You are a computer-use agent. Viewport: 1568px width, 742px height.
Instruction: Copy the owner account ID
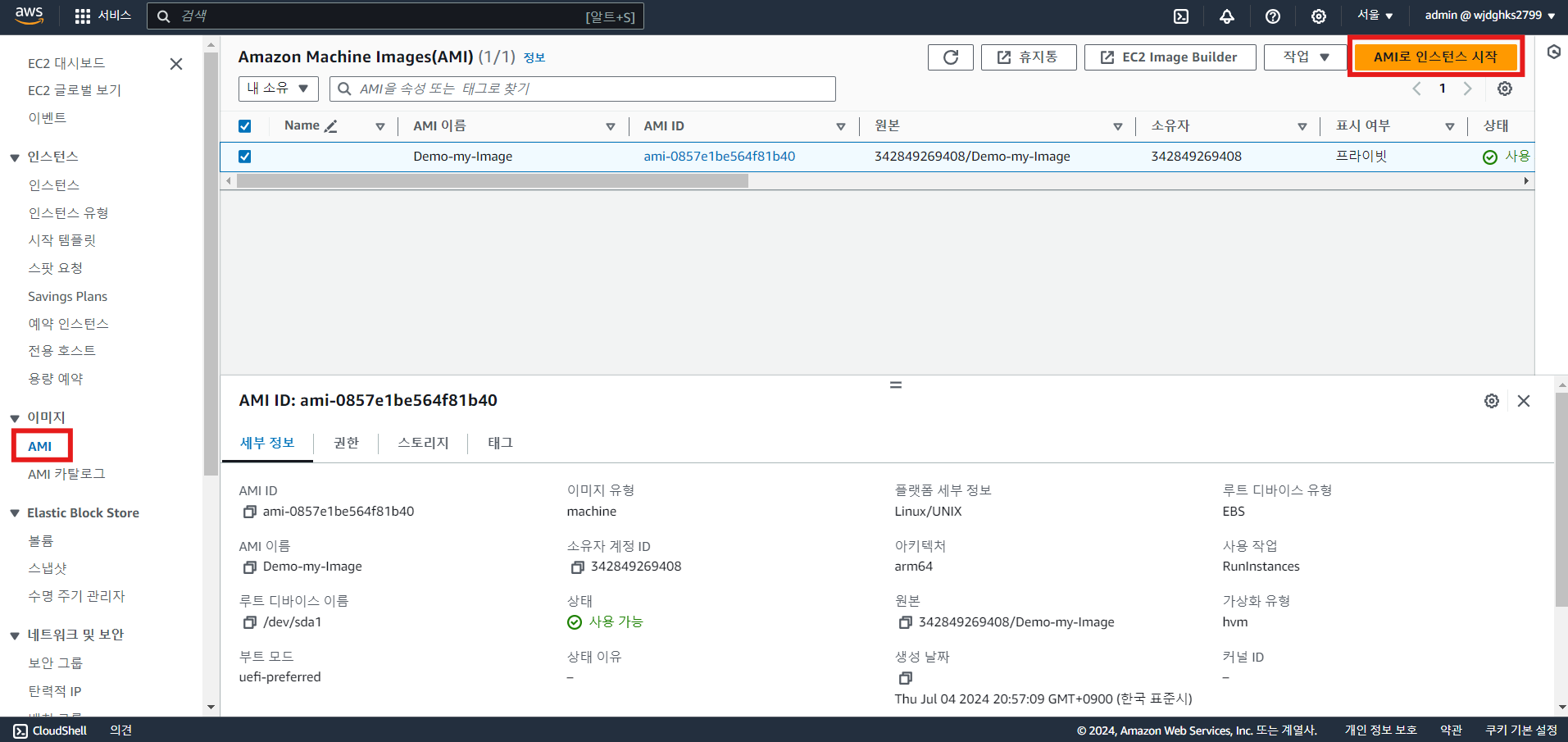pyautogui.click(x=578, y=567)
